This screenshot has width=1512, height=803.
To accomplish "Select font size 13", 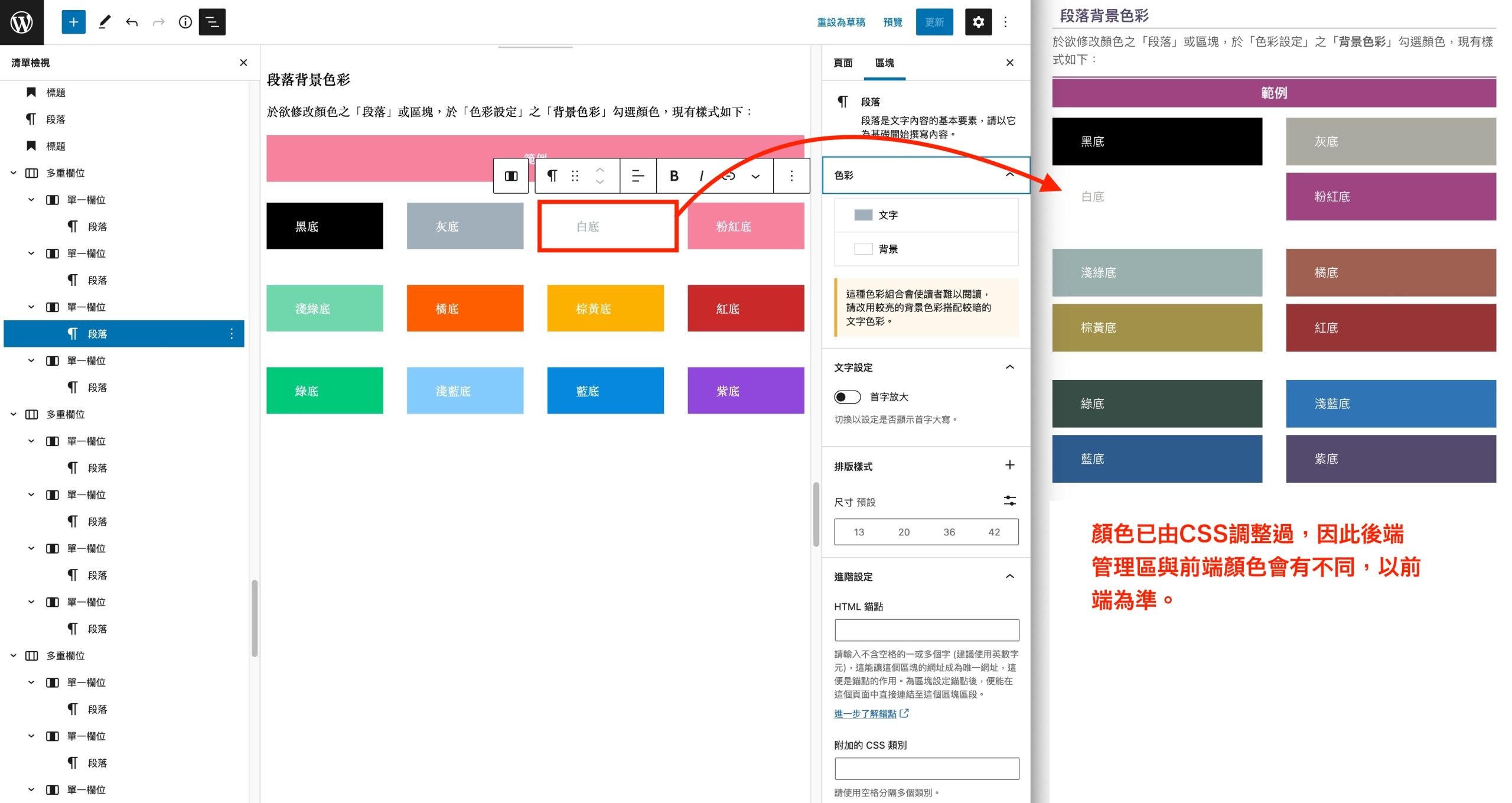I will pos(858,532).
